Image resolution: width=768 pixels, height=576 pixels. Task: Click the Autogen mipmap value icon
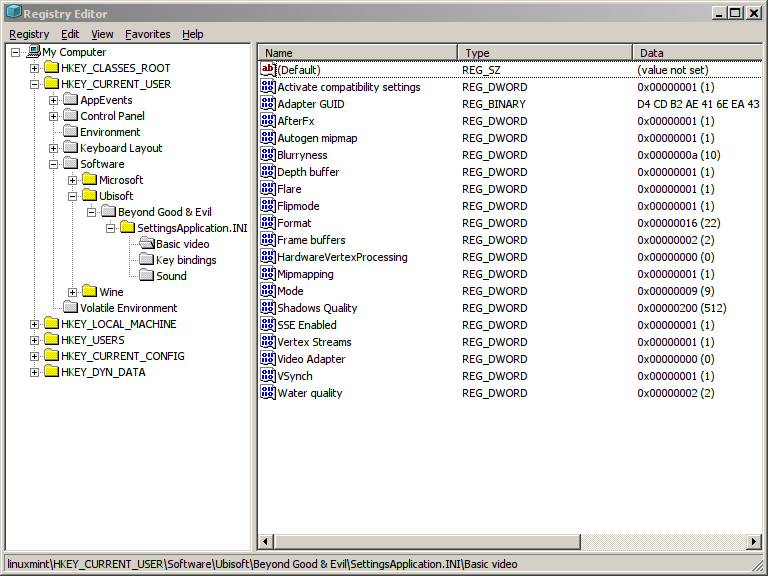pos(268,138)
